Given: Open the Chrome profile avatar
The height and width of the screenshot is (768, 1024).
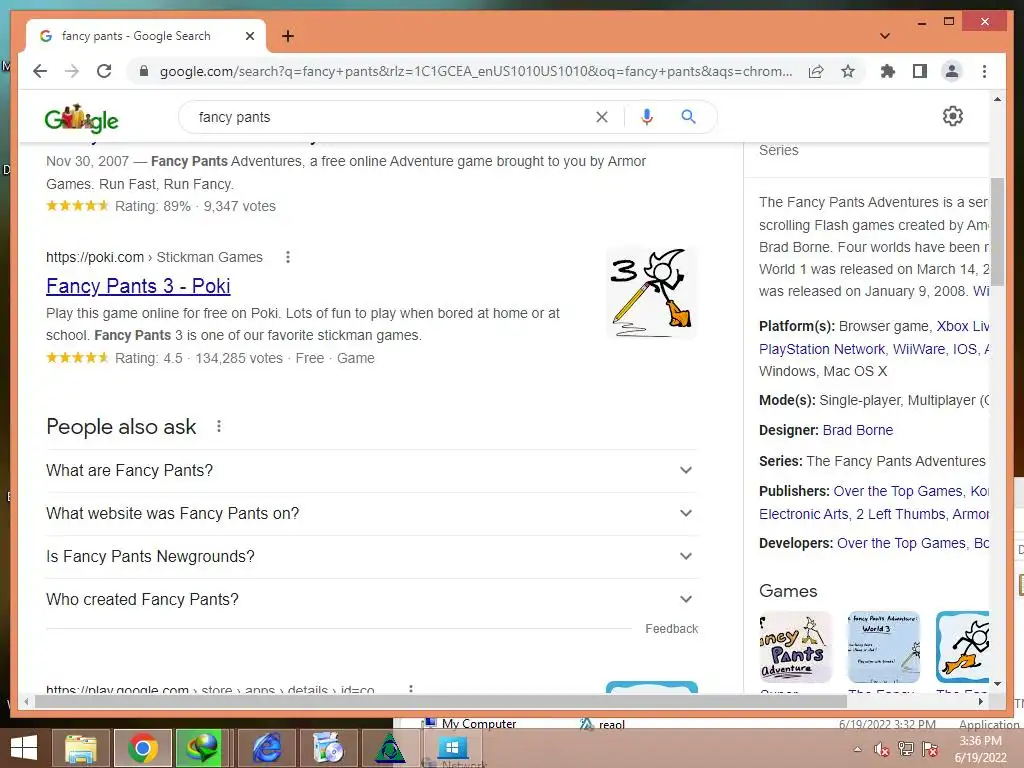Looking at the screenshot, I should click(x=952, y=71).
